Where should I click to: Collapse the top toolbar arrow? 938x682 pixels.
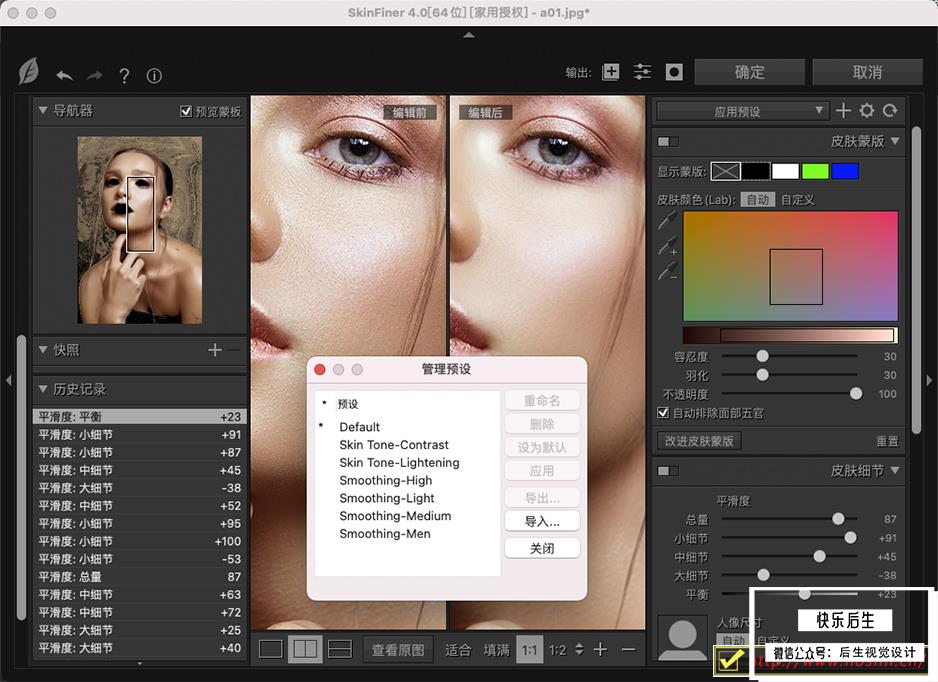(469, 35)
